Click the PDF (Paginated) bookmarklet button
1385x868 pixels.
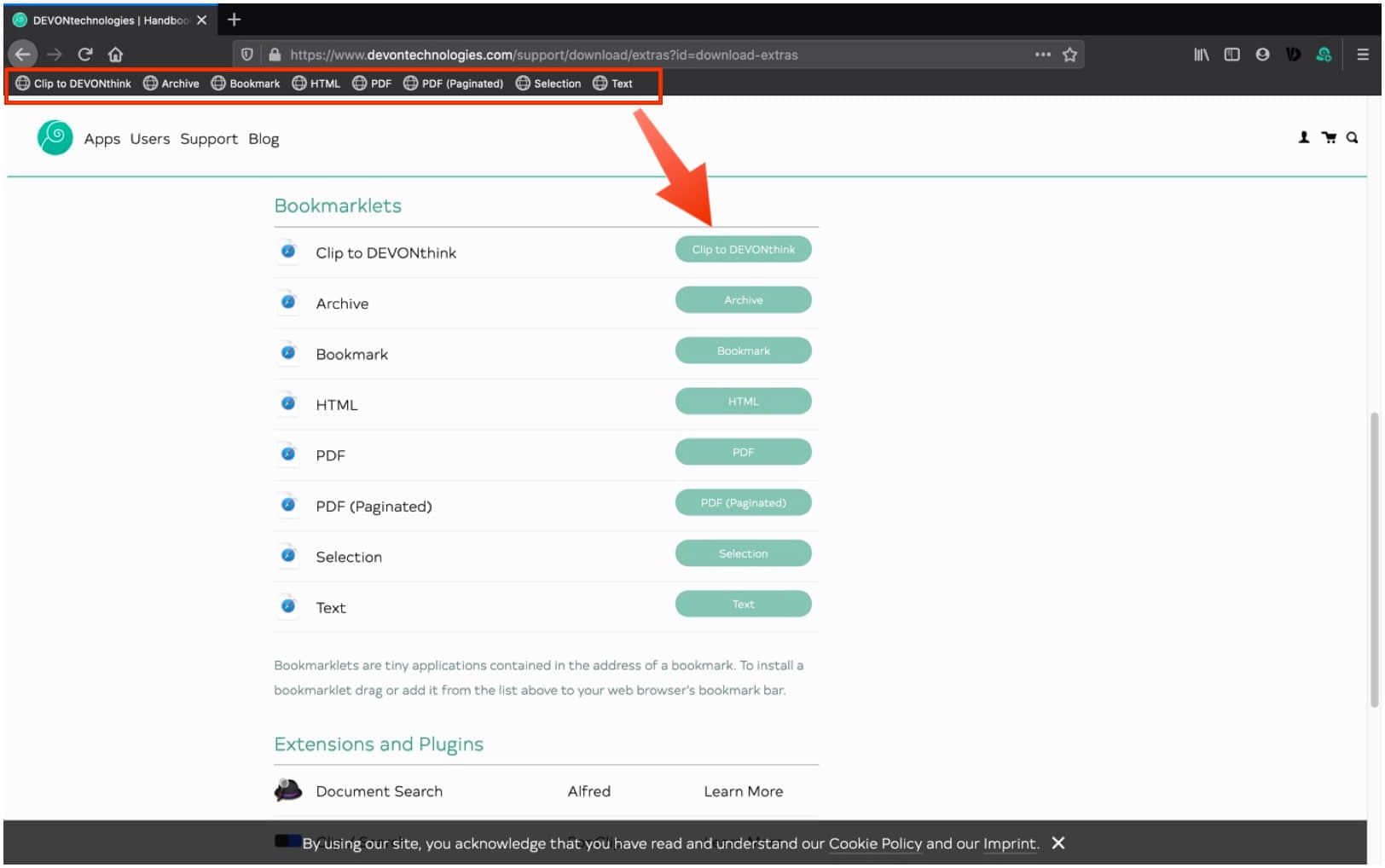coord(743,503)
